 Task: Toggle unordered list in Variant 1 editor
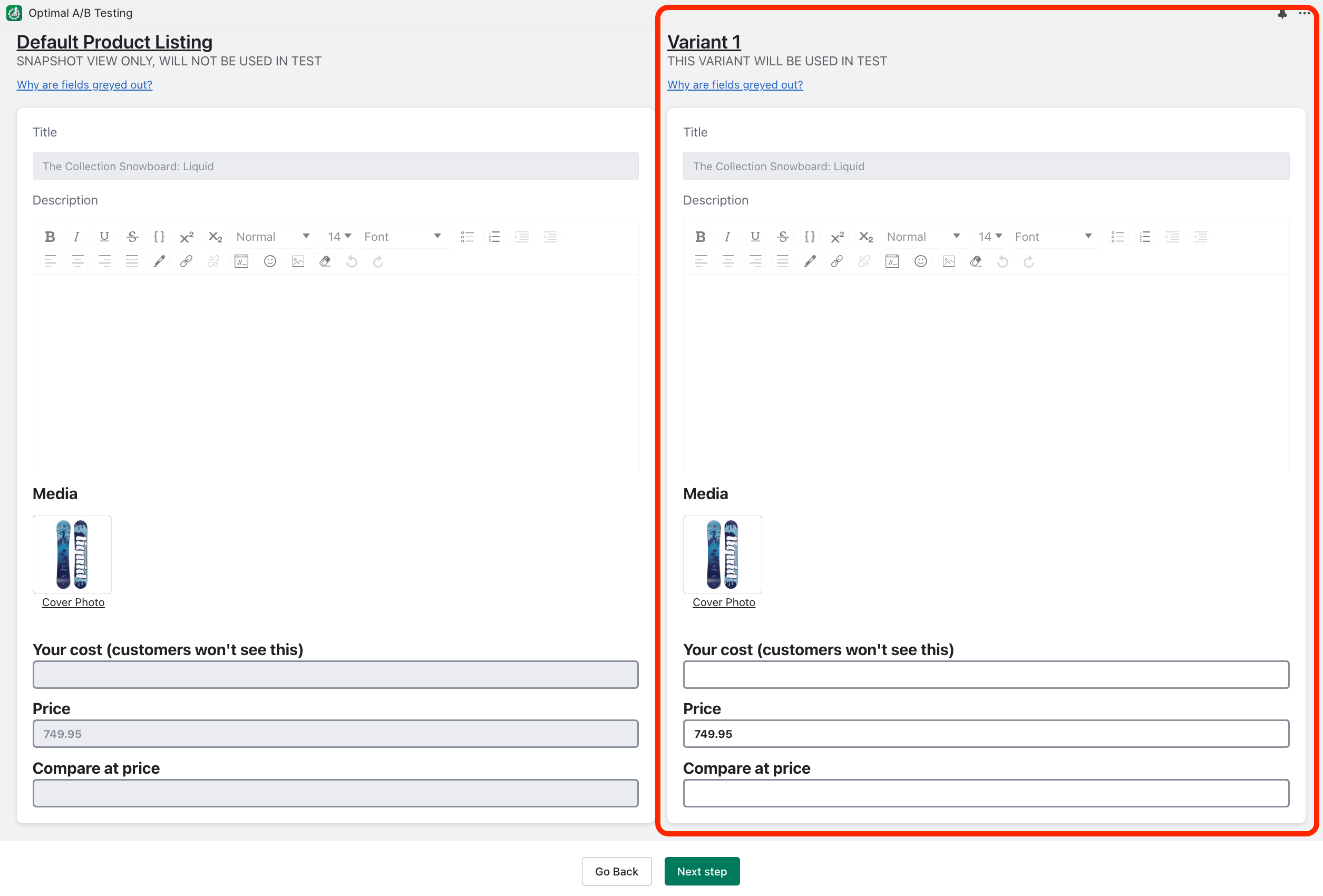click(x=1117, y=237)
